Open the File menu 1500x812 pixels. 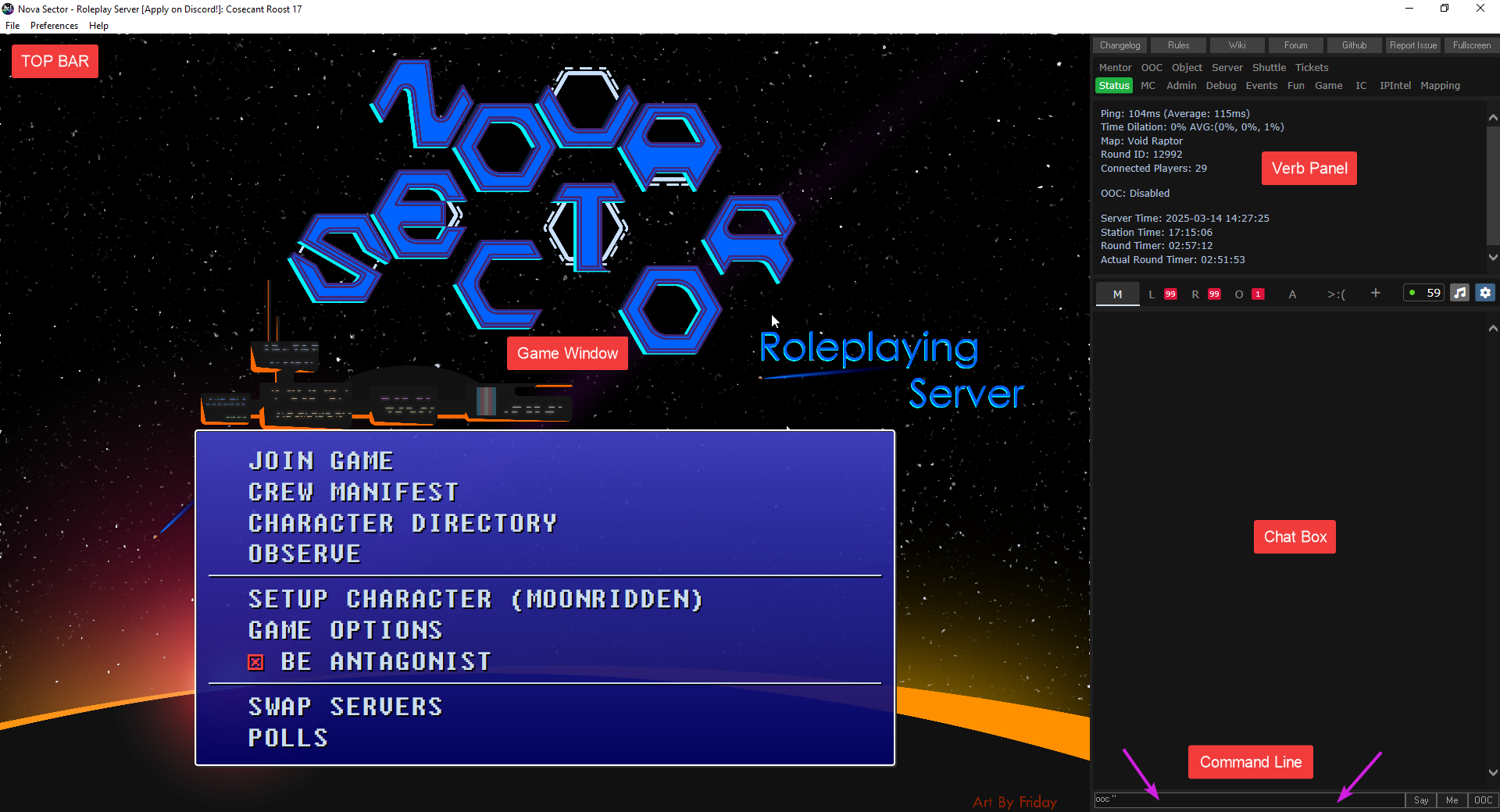tap(12, 26)
